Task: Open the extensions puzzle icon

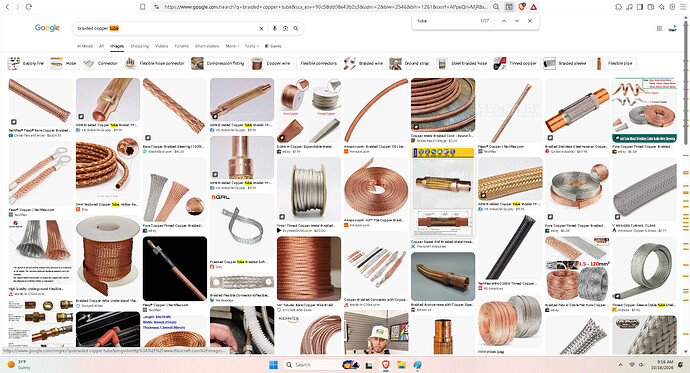Action: pos(618,7)
